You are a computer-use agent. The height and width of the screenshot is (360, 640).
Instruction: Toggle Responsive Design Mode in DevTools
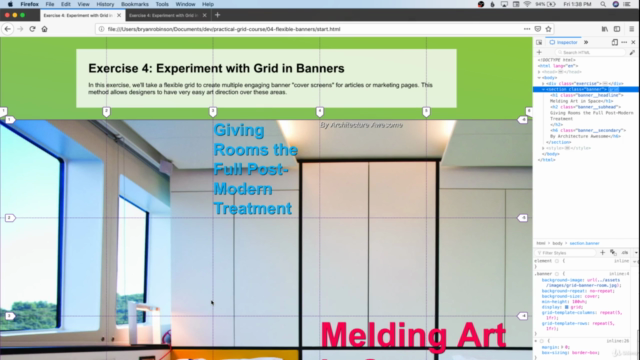(x=615, y=42)
